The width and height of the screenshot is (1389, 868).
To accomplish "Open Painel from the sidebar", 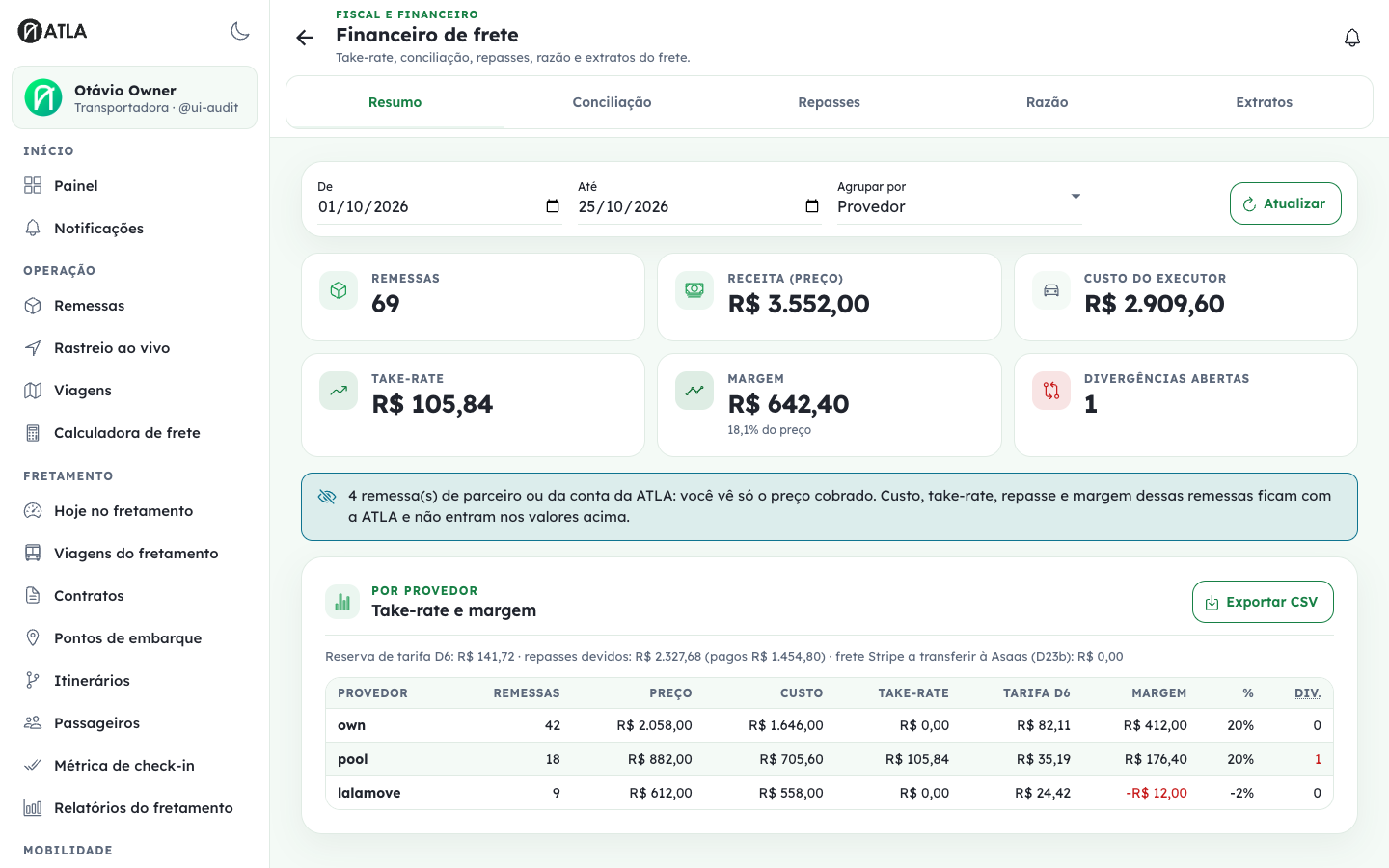I will click(134, 186).
